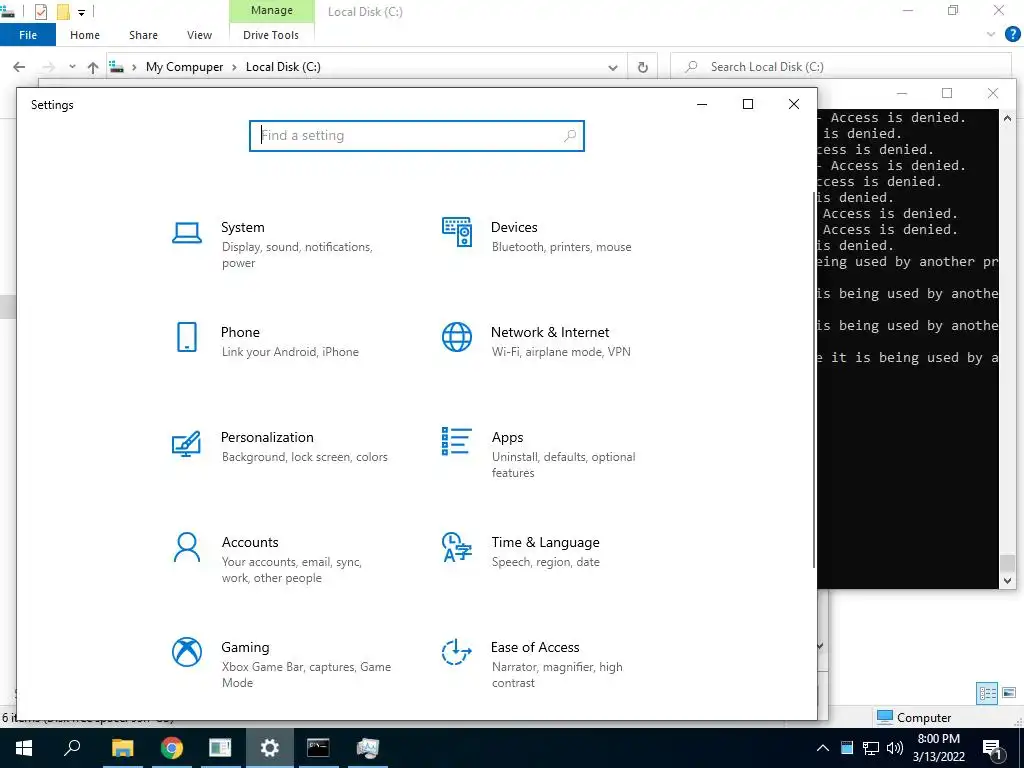Viewport: 1024px width, 768px height.
Task: Switch Explorer to large icons view
Action: point(1009,693)
